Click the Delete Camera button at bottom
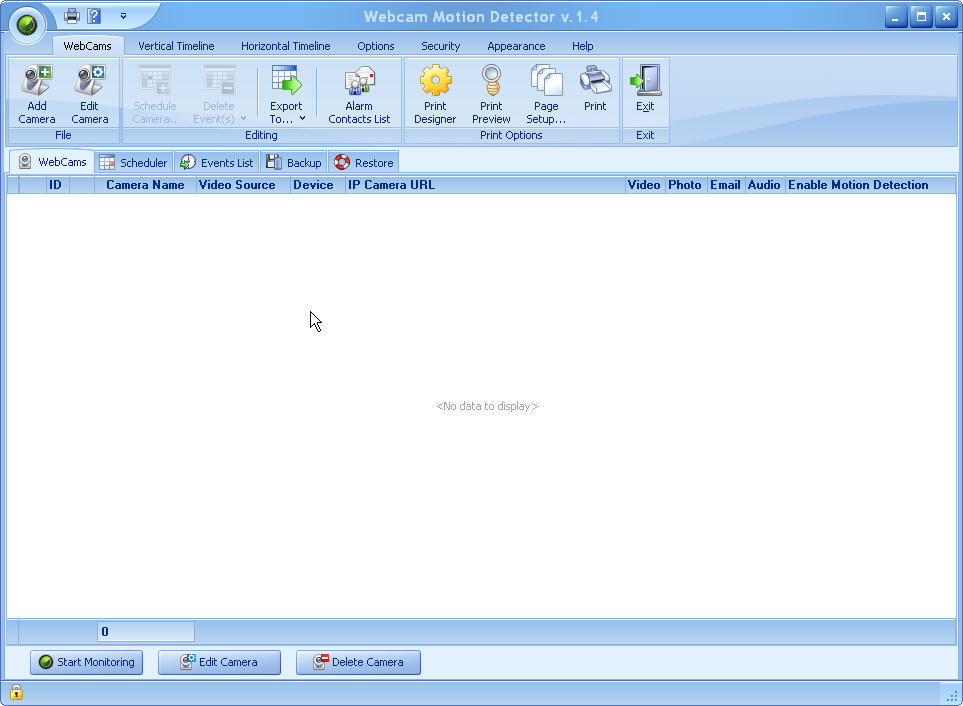 [x=358, y=662]
